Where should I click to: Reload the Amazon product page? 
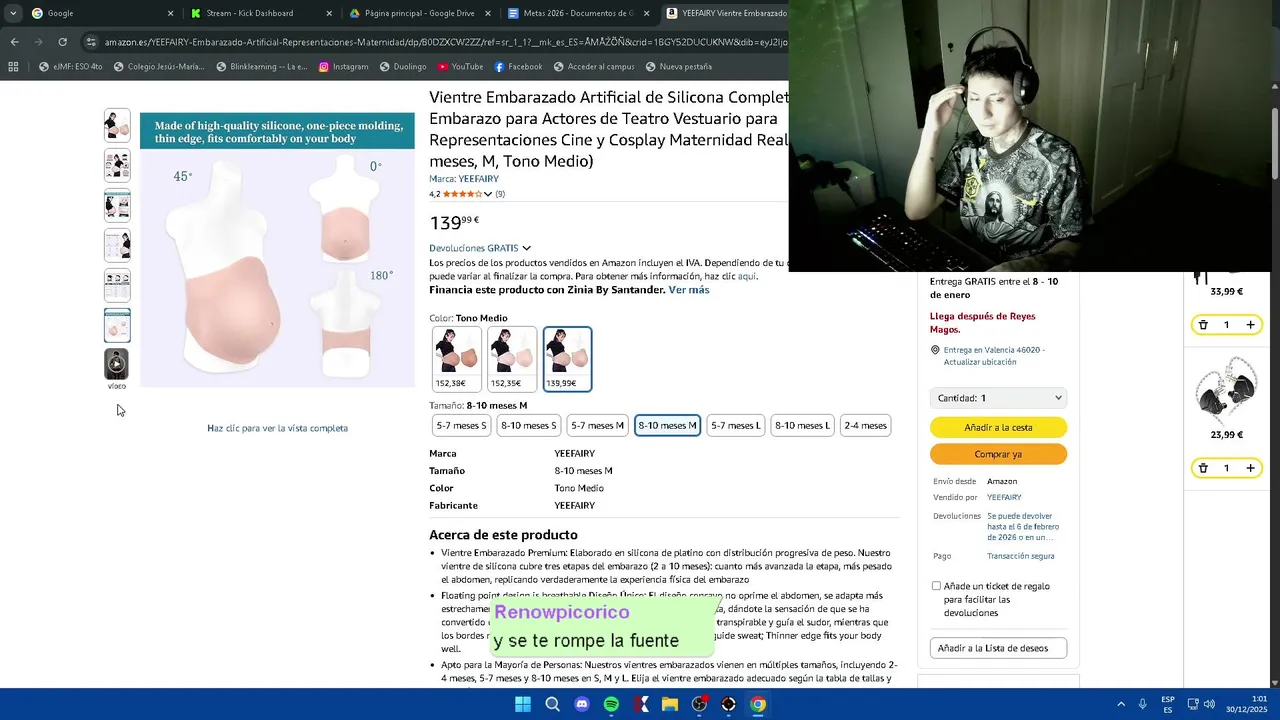click(62, 42)
